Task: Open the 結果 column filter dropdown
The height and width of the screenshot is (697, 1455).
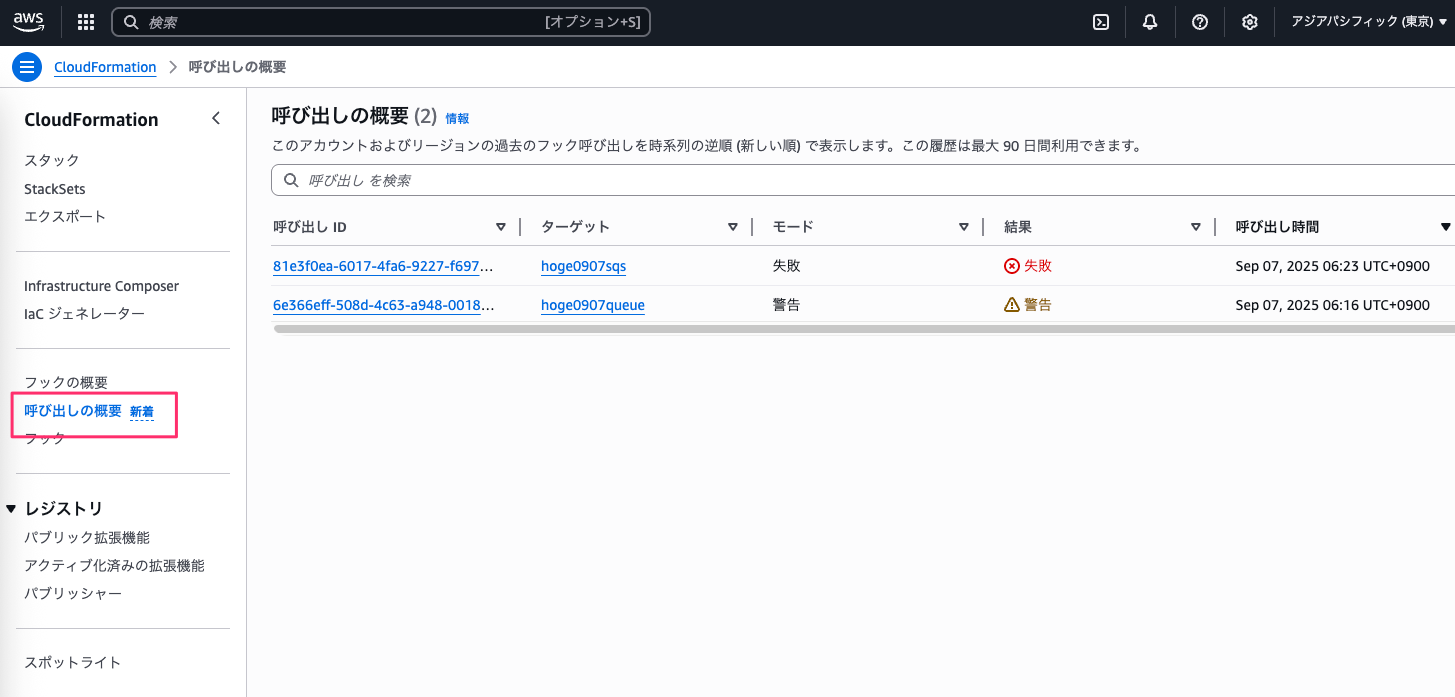Action: [x=1196, y=226]
